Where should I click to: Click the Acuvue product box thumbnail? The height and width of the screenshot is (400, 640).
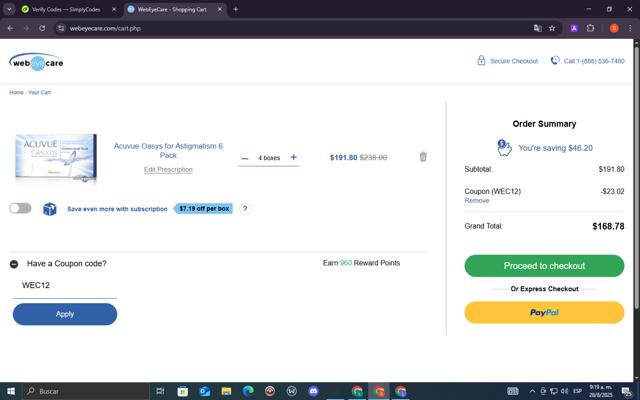[56, 158]
